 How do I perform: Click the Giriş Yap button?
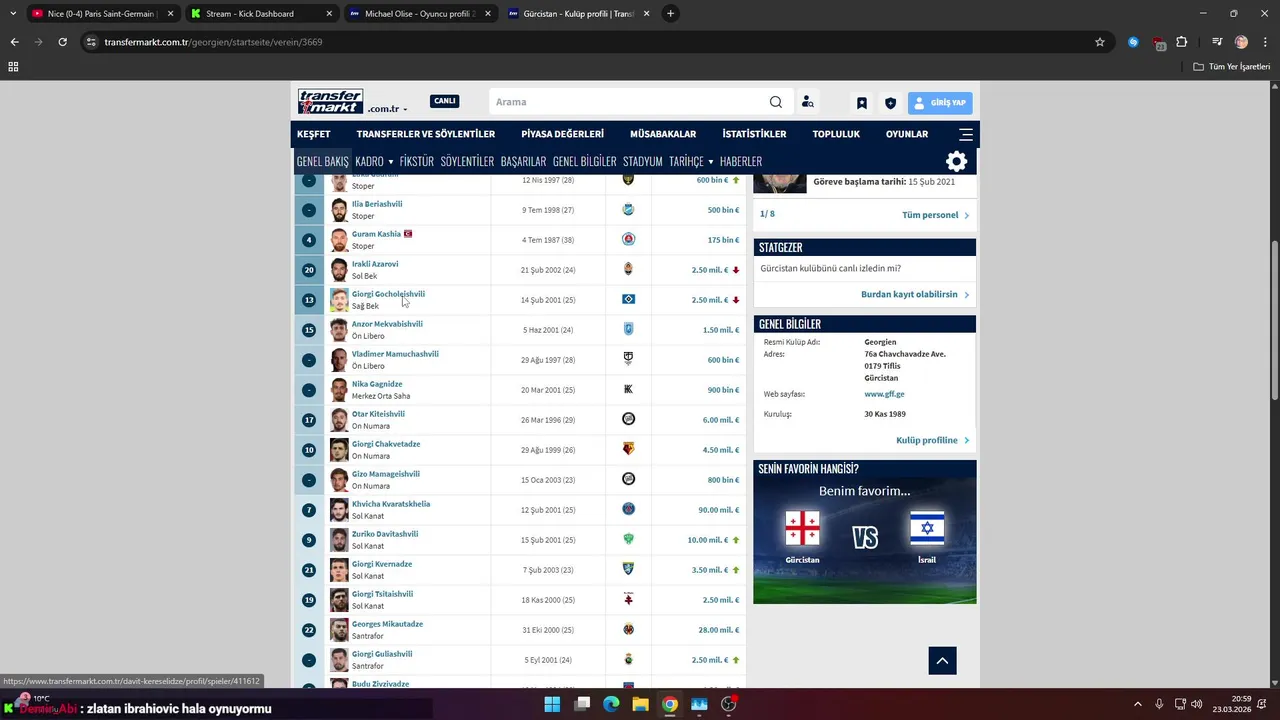(x=940, y=103)
